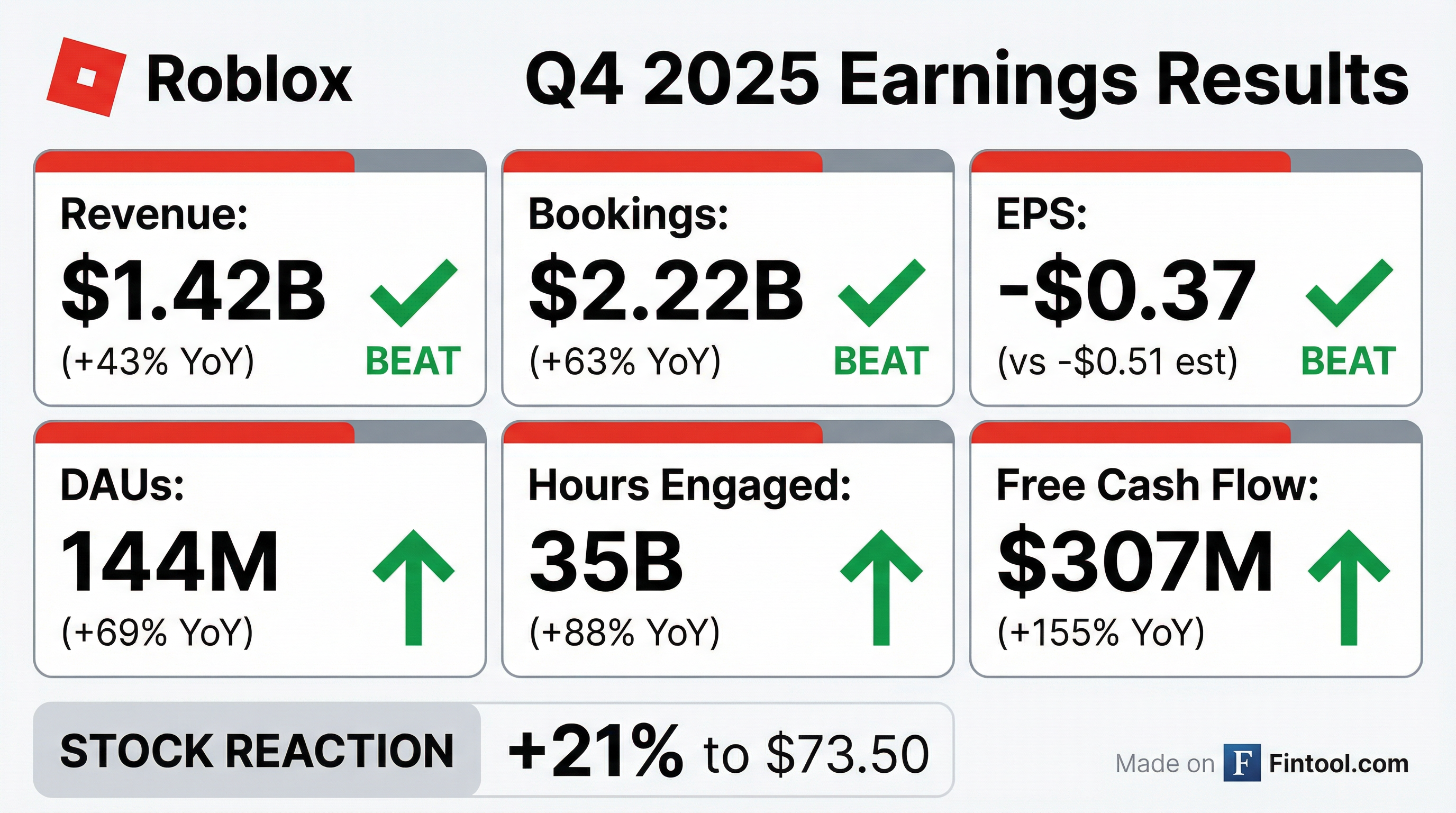Click the green checkmark beside Bookings
The image size is (1456, 813).
tap(881, 293)
